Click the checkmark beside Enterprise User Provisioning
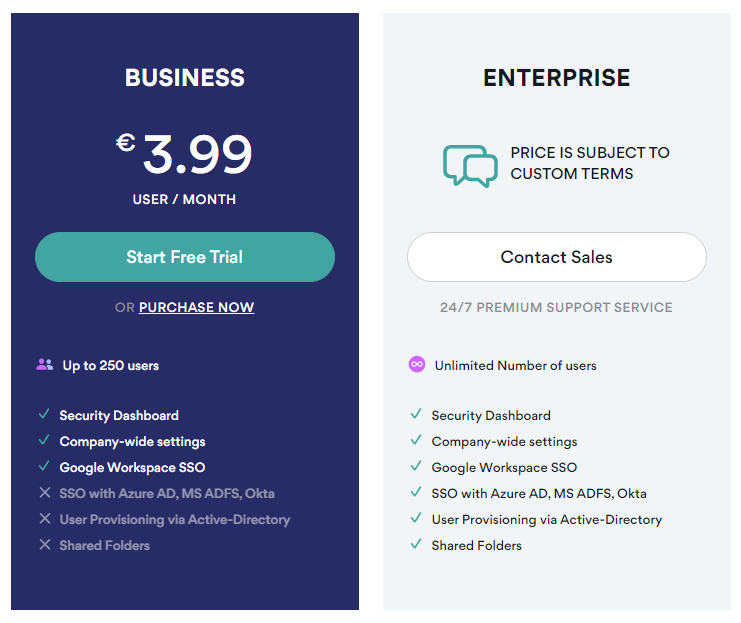 click(x=416, y=518)
